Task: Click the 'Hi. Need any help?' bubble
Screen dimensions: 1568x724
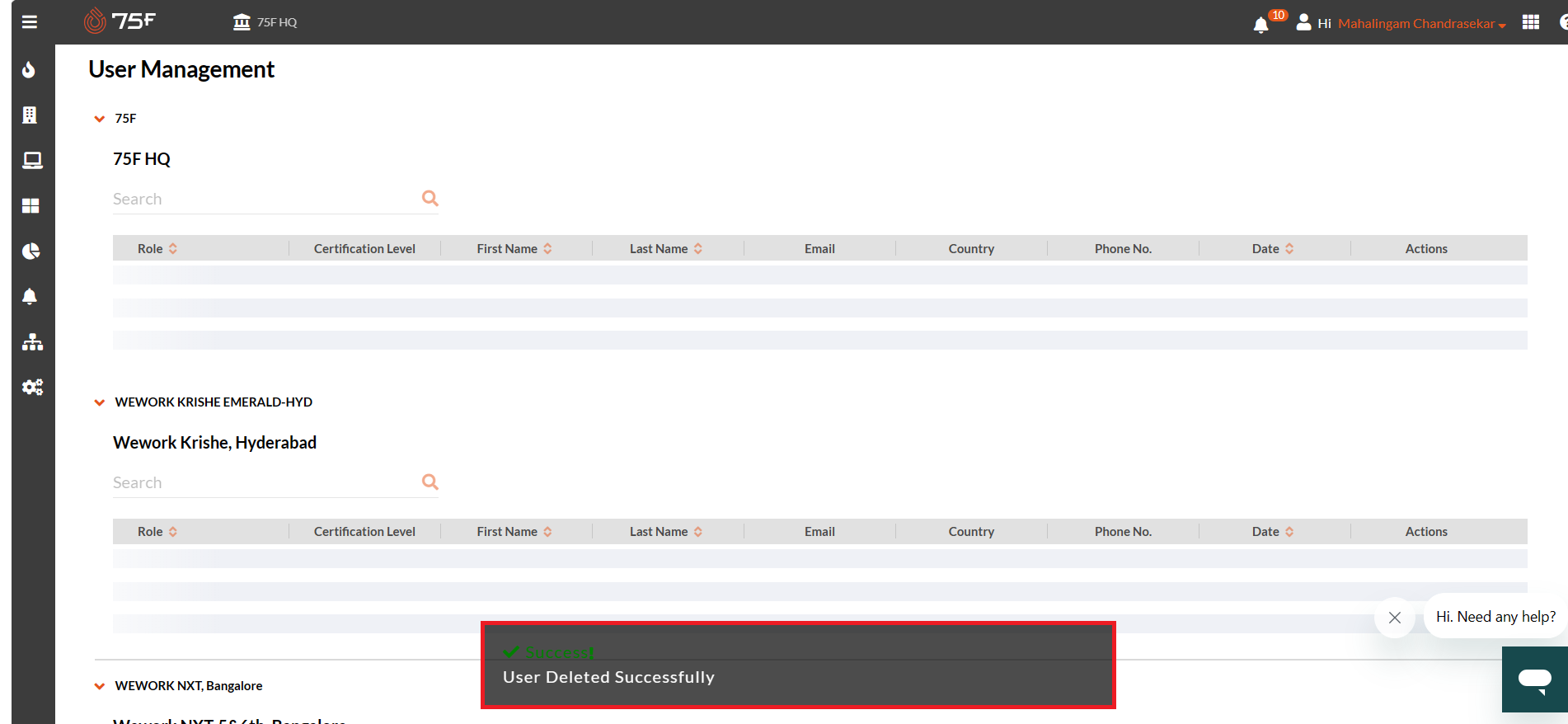Action: pos(1495,617)
